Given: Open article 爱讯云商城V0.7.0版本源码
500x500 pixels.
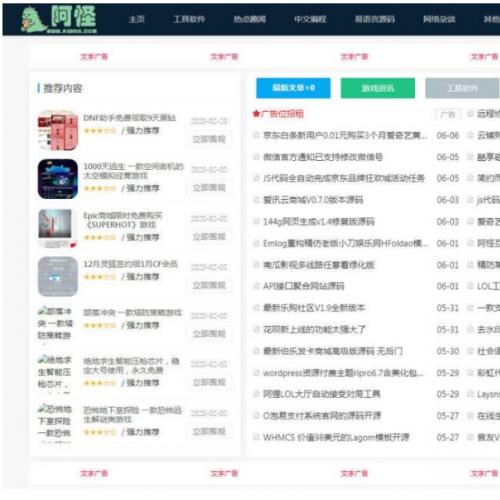Looking at the screenshot, I should coord(313,200).
